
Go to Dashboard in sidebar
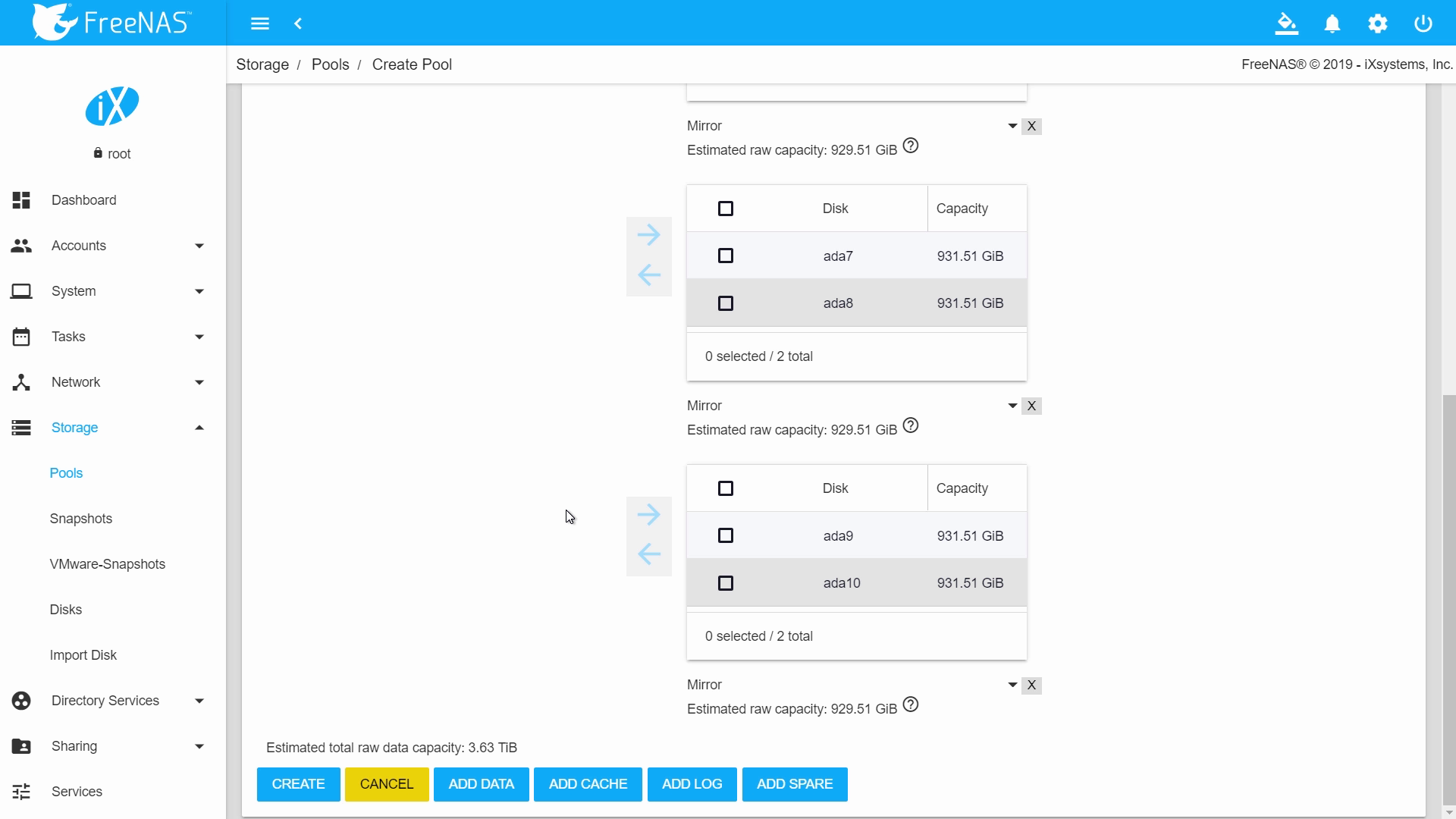coord(84,200)
